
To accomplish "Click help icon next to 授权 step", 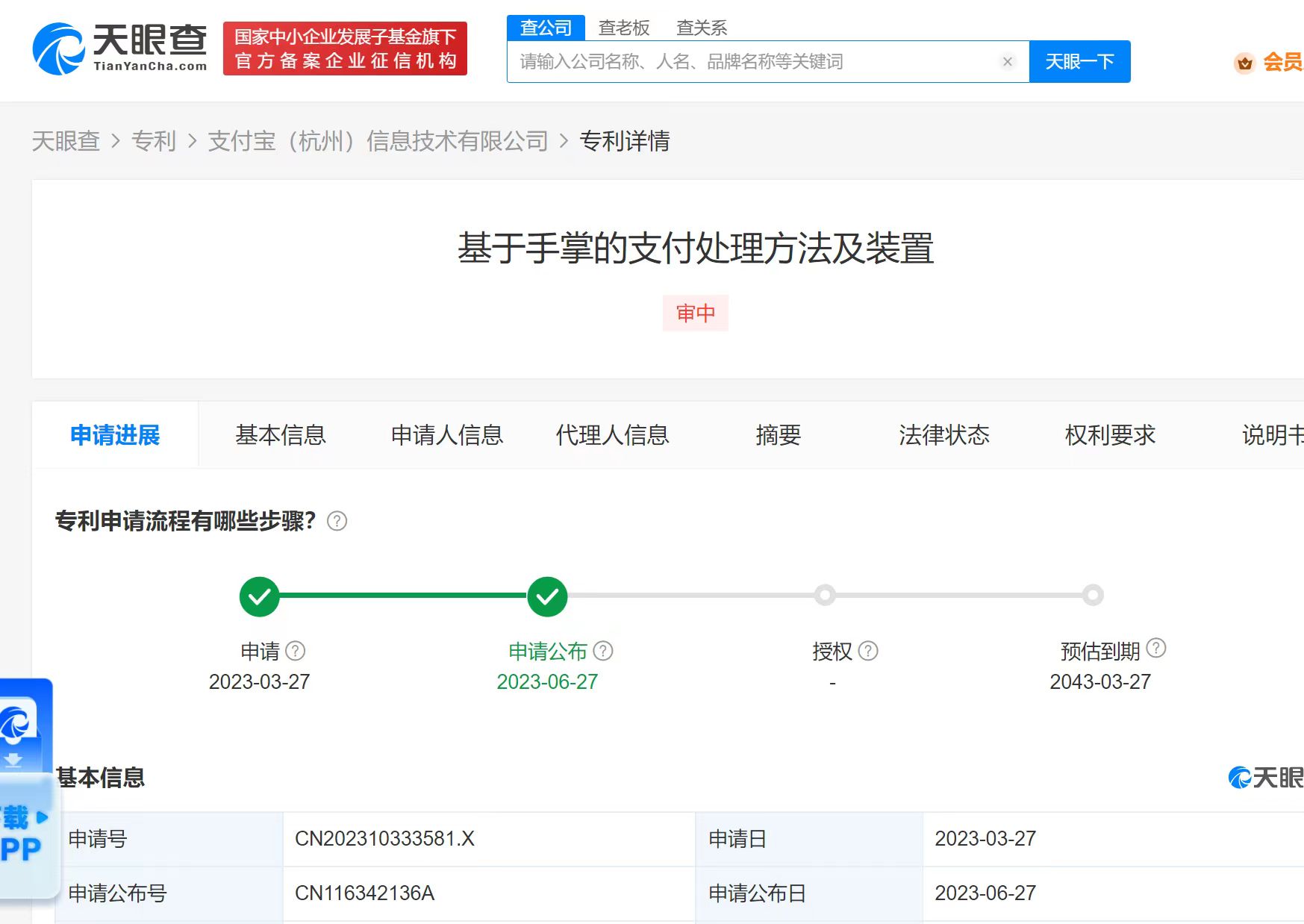I will tap(867, 650).
